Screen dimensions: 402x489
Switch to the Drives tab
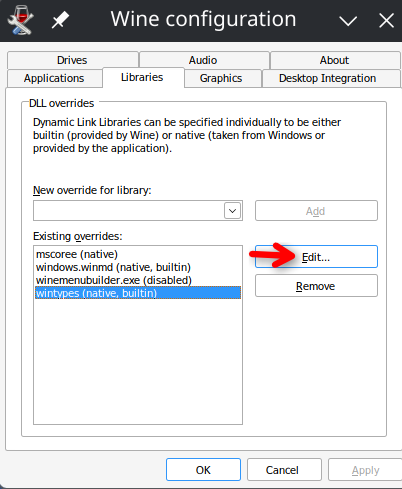pyautogui.click(x=72, y=60)
